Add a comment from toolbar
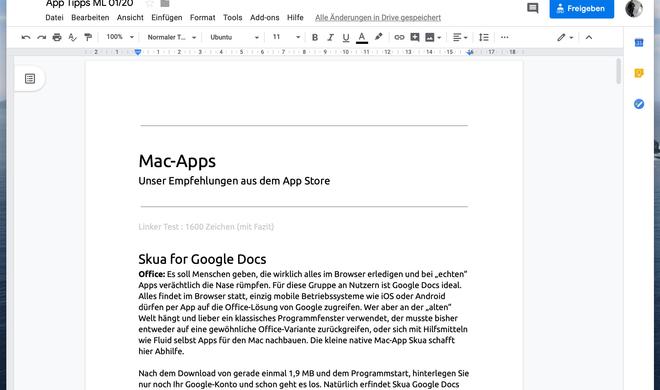Screen dimensions: 660x390 [x=415, y=37]
